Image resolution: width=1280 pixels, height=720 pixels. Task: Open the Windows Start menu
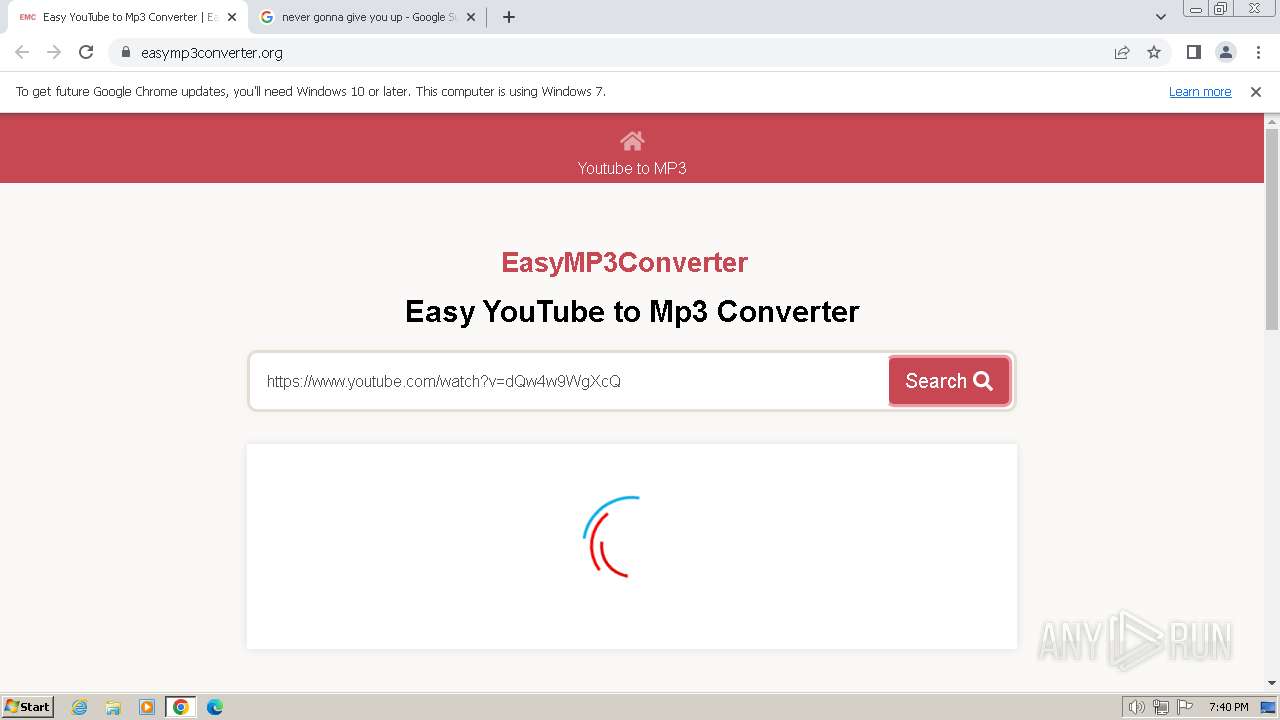(28, 706)
